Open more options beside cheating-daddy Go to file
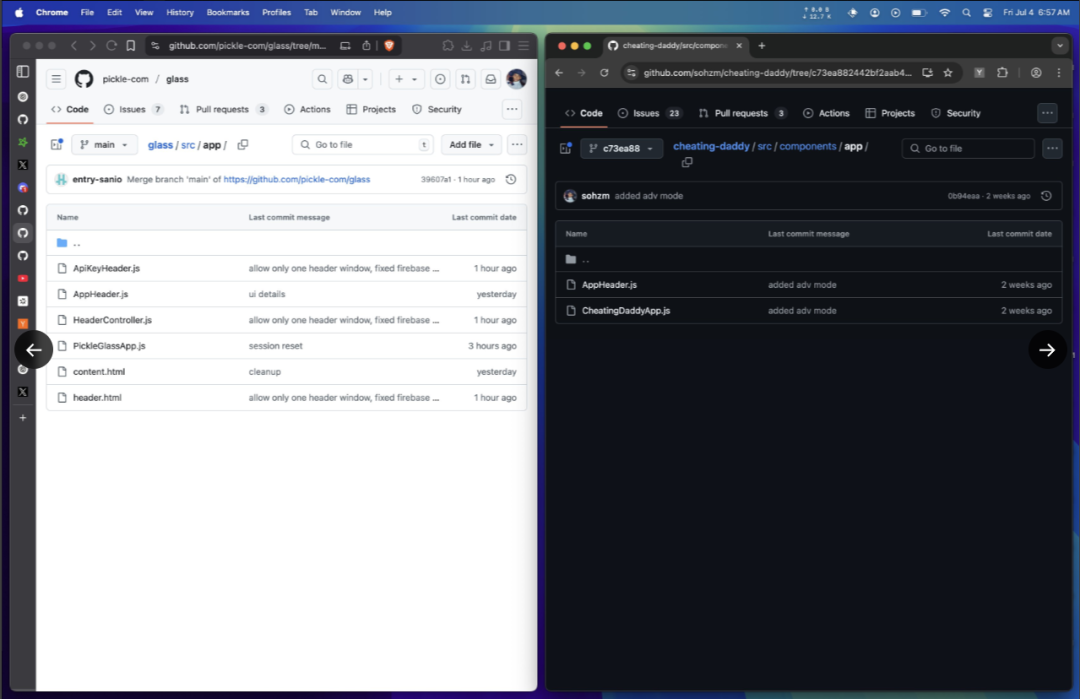Viewport: 1080px width, 699px height. tap(1052, 148)
